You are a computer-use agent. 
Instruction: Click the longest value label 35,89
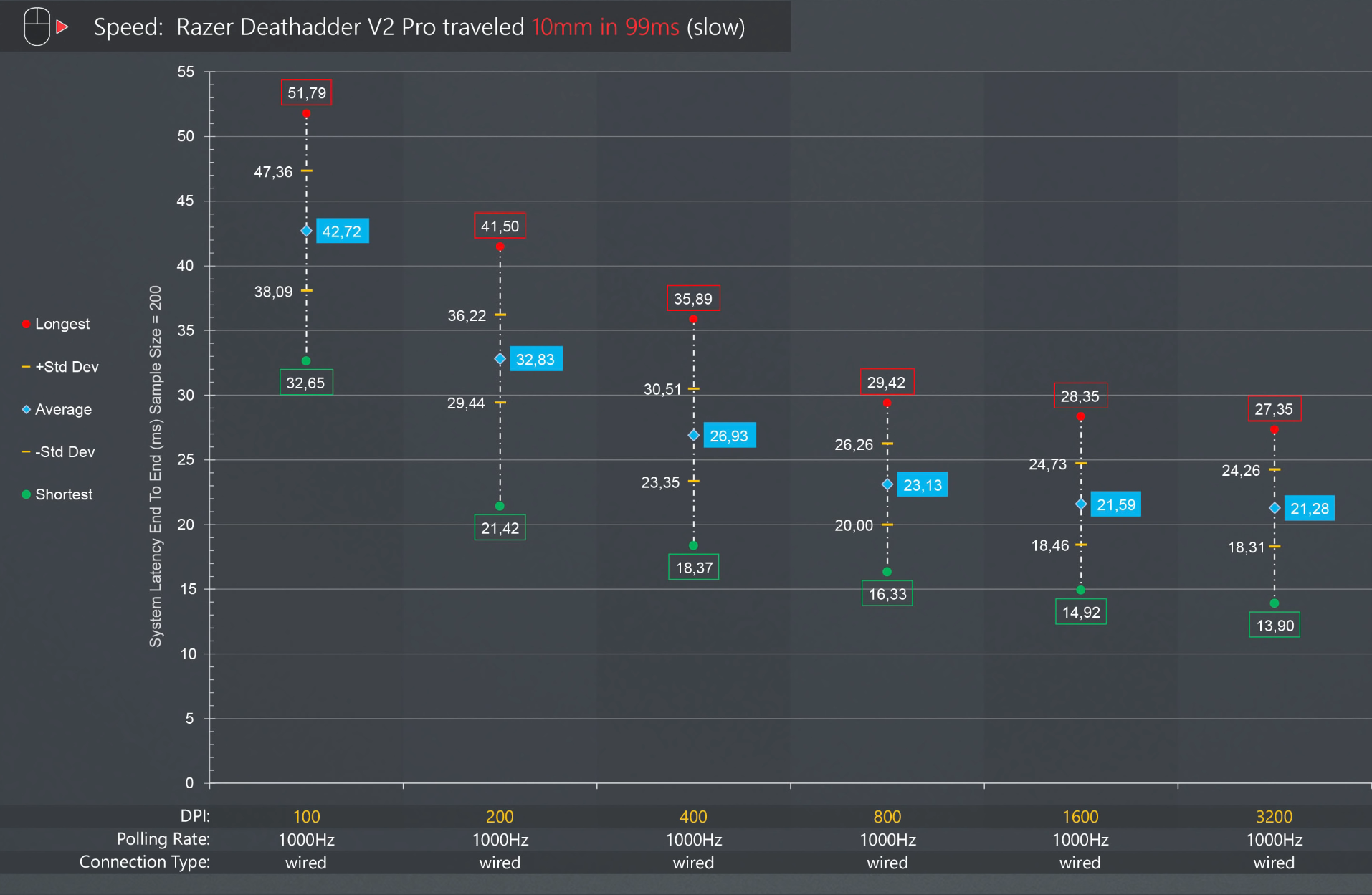click(693, 298)
